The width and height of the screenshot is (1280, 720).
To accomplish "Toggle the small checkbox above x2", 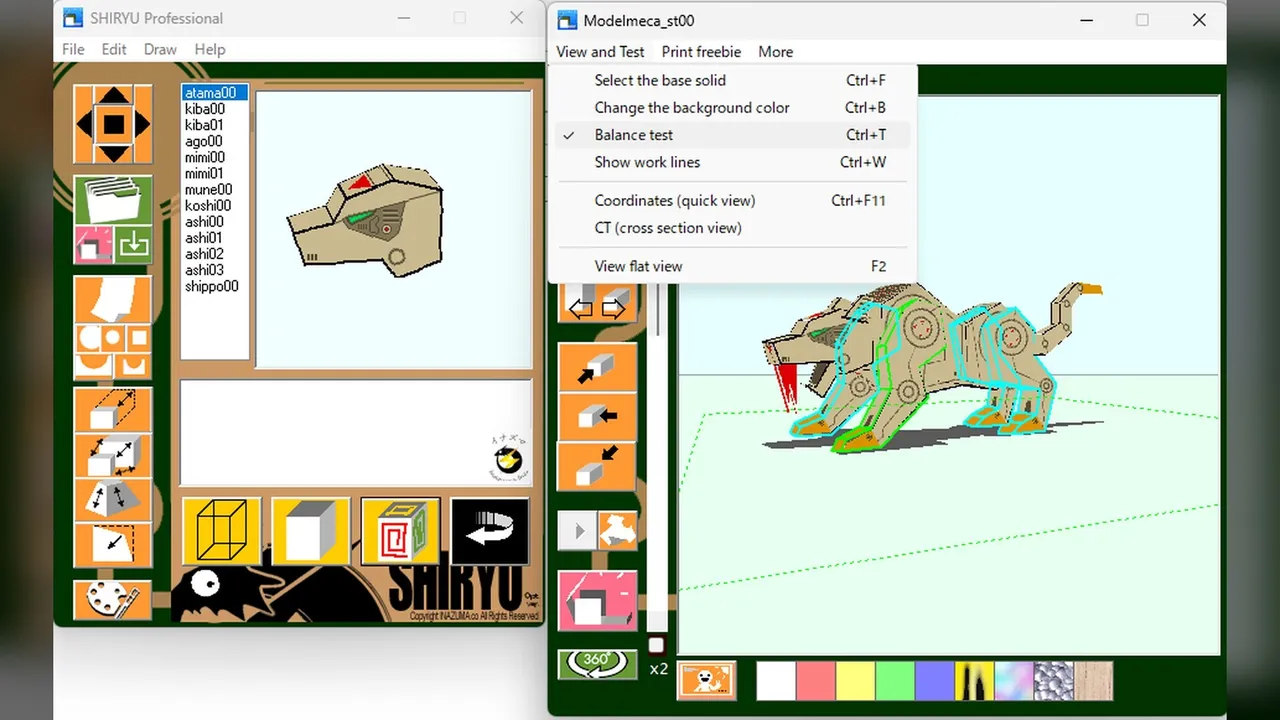I will click(x=656, y=645).
